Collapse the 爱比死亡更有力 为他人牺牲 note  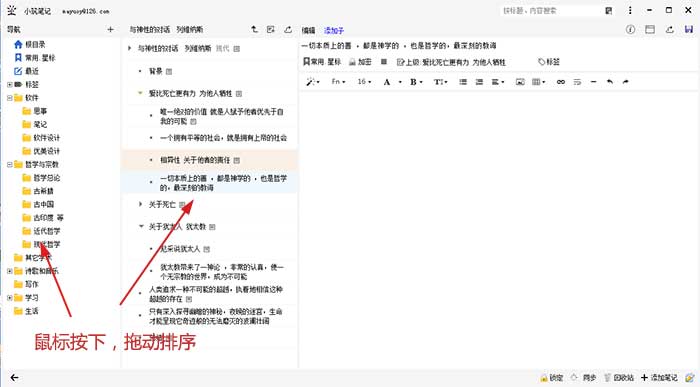coord(140,93)
